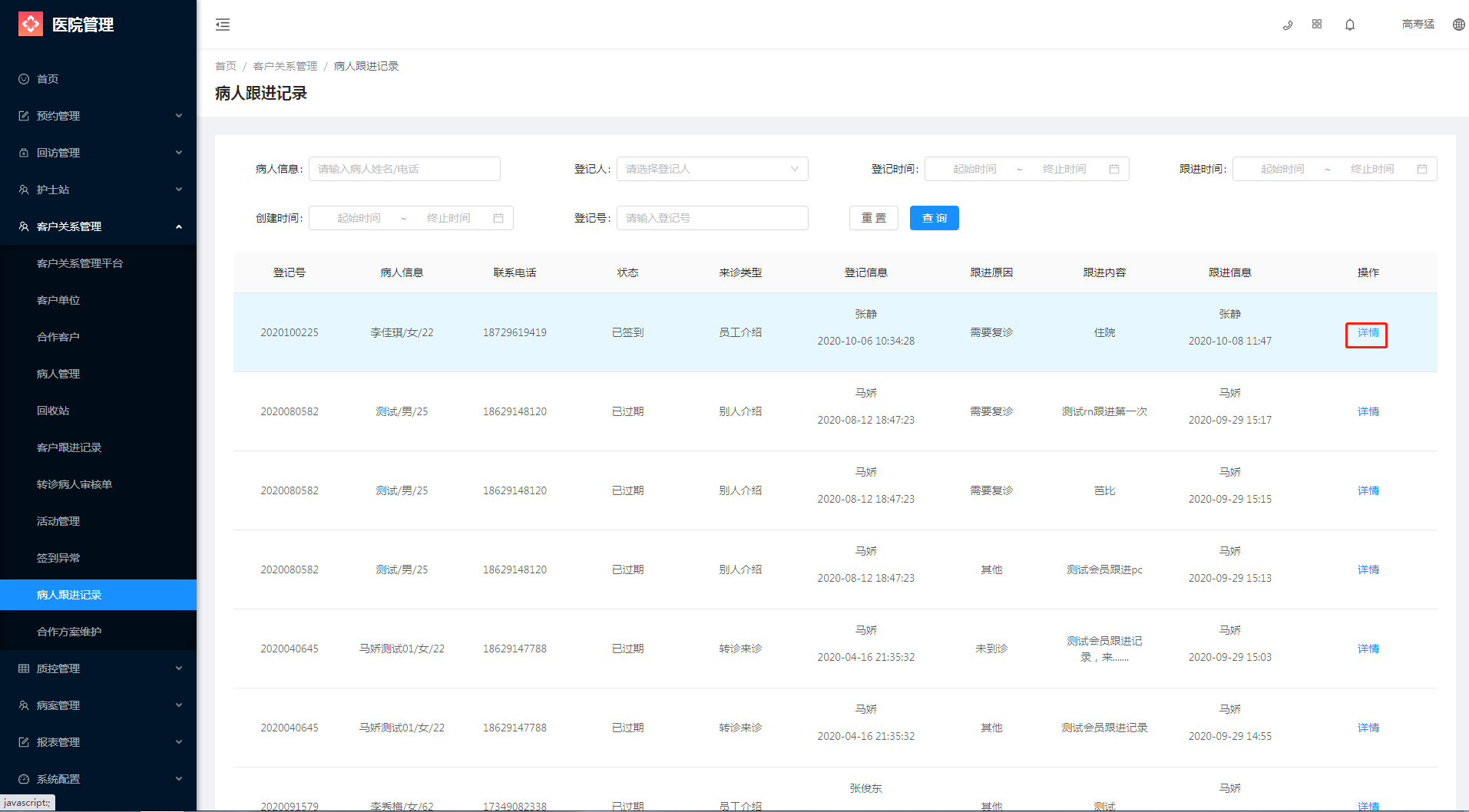The width and height of the screenshot is (1469, 812).
Task: Click 测试会员跟进pc content cell
Action: click(x=1104, y=569)
